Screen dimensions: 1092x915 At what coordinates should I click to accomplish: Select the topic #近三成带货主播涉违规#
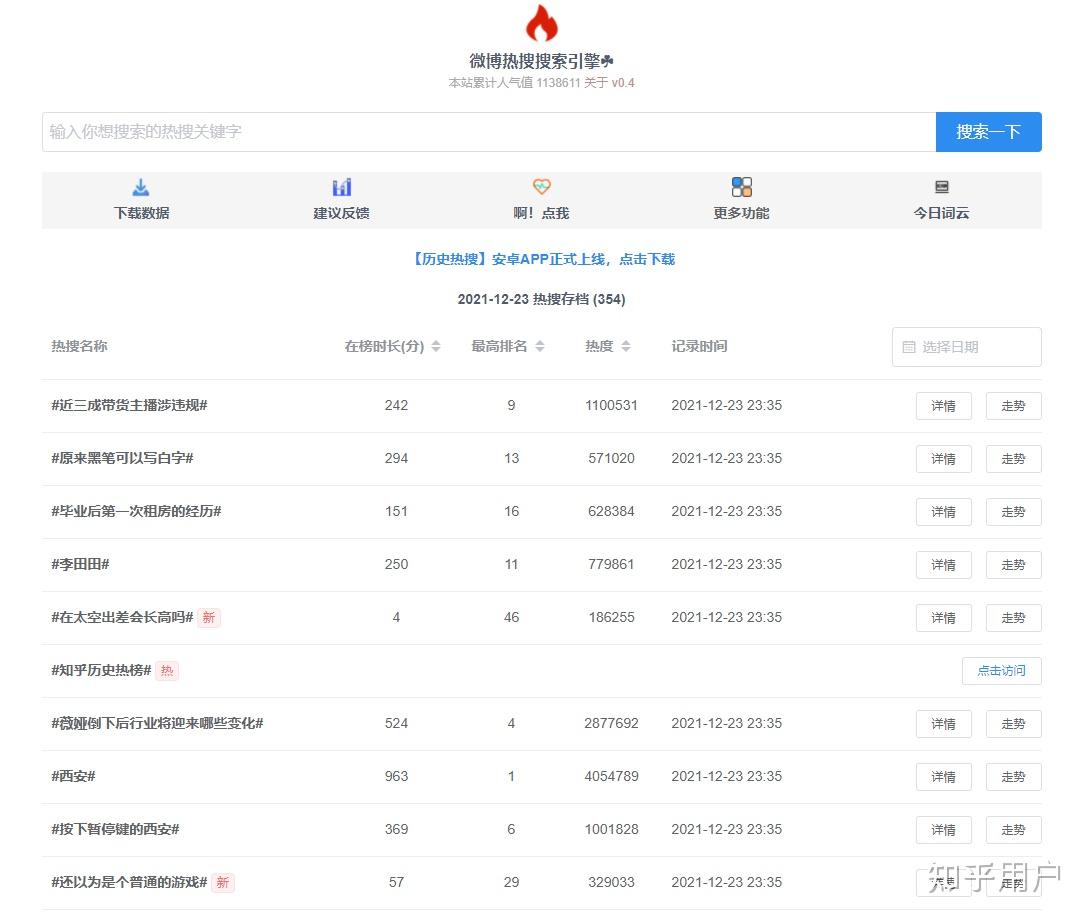tap(129, 405)
